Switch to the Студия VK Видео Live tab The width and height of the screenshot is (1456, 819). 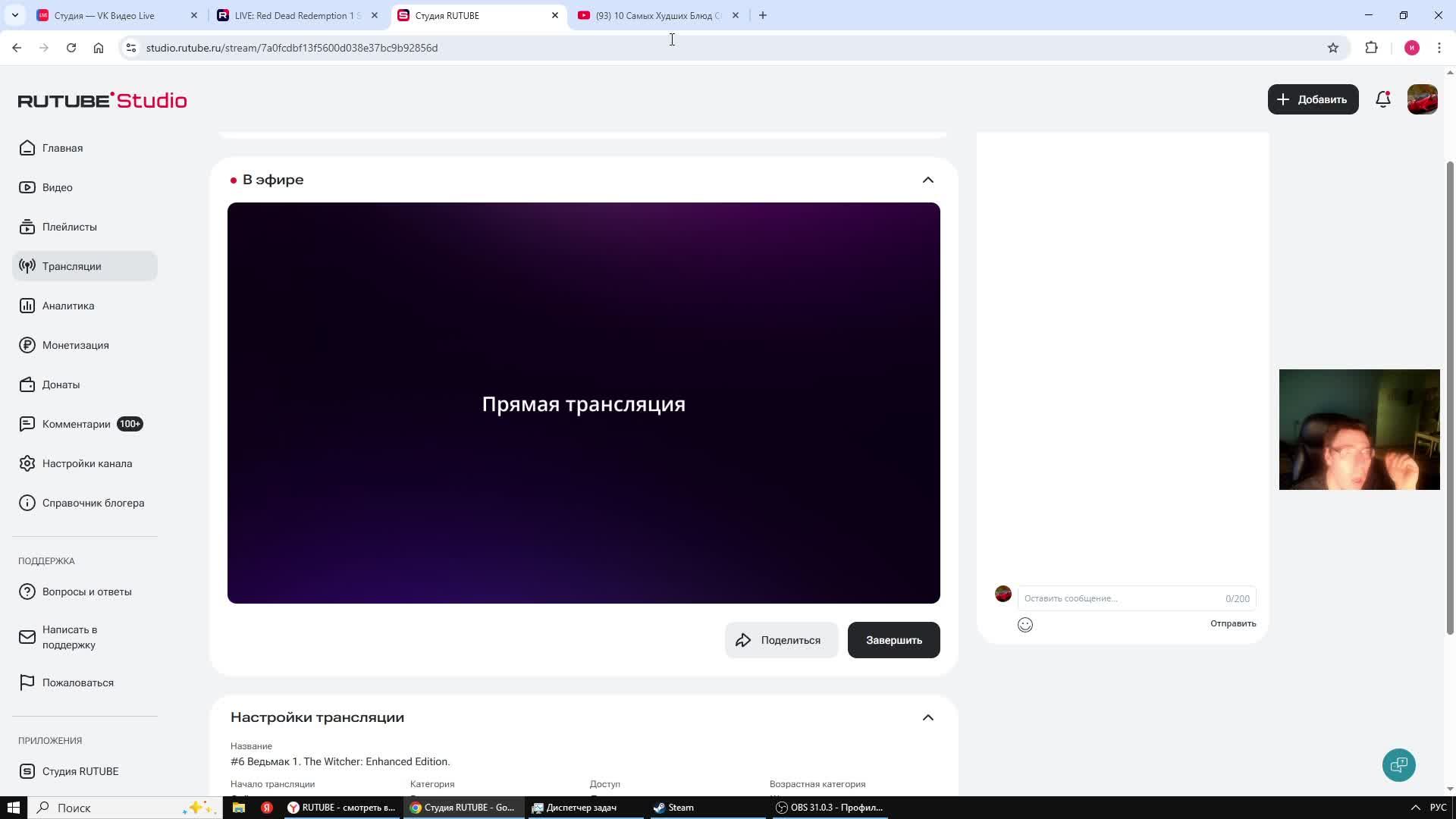105,15
